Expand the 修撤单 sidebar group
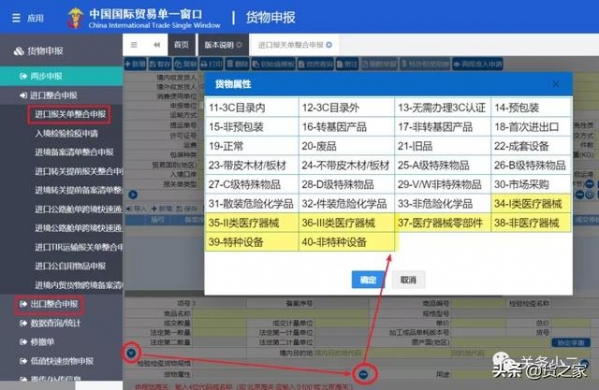The image size is (599, 390). tap(37, 342)
